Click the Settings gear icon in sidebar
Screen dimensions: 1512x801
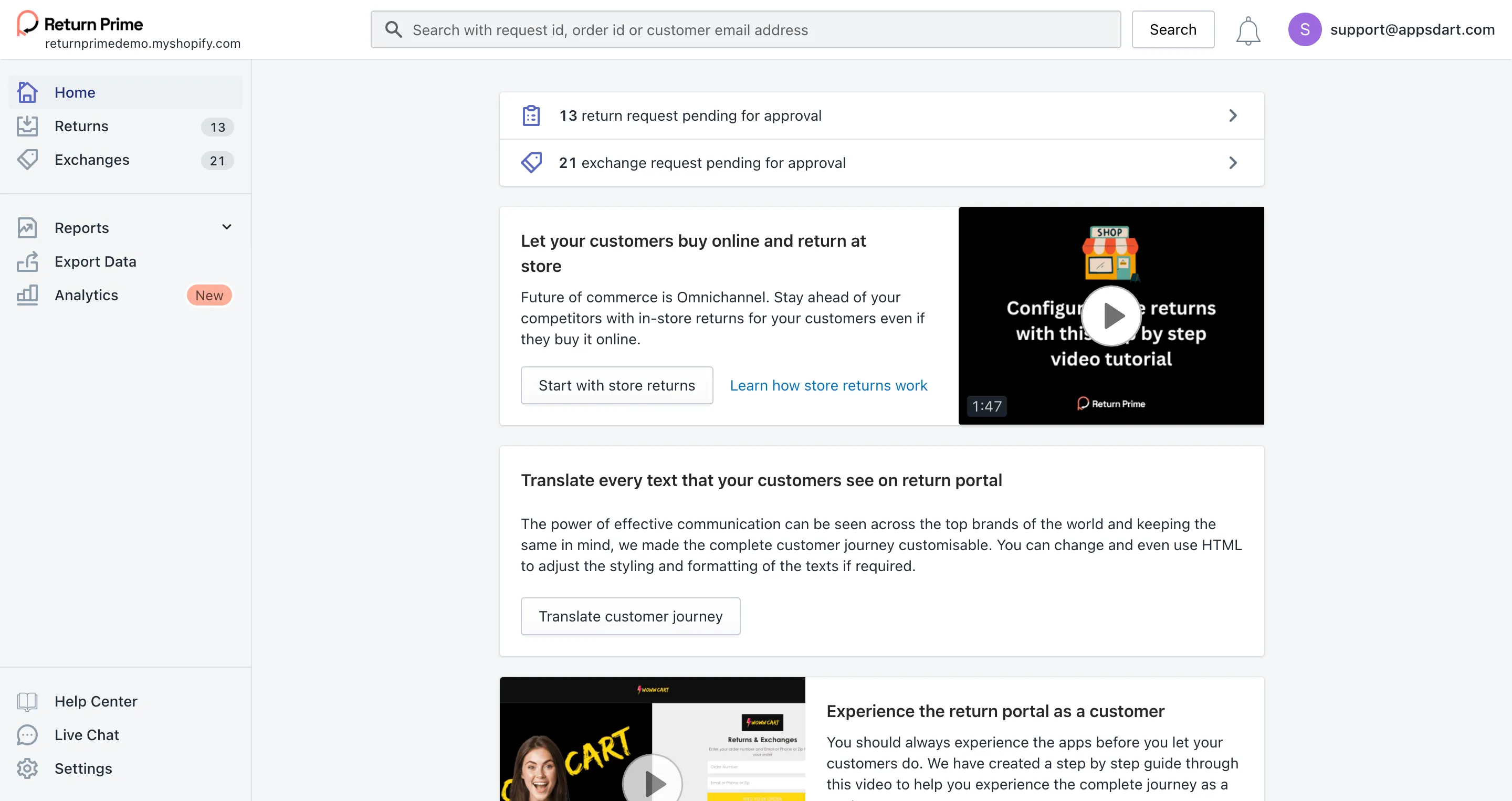27,768
